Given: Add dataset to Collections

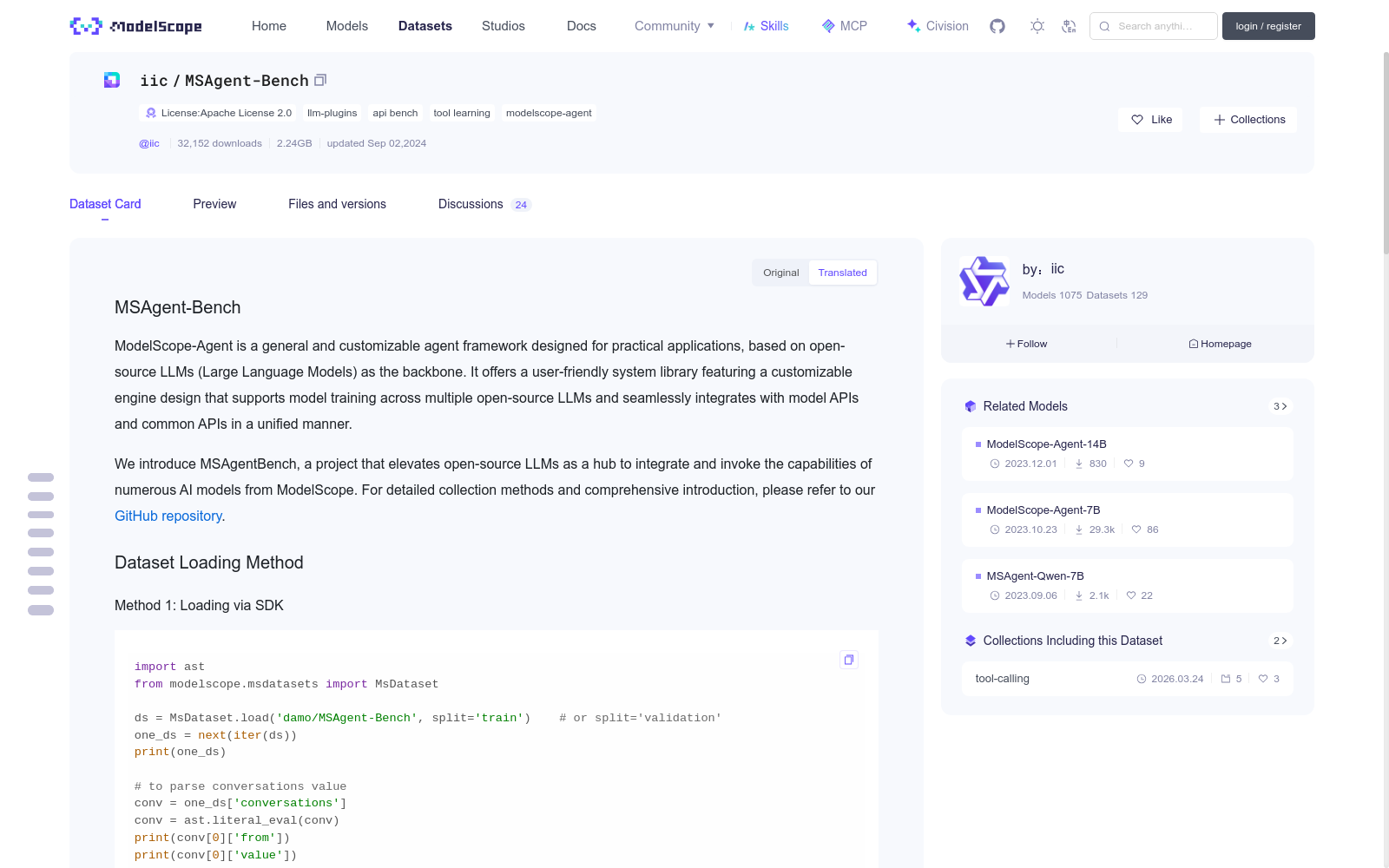Looking at the screenshot, I should pos(1248,120).
